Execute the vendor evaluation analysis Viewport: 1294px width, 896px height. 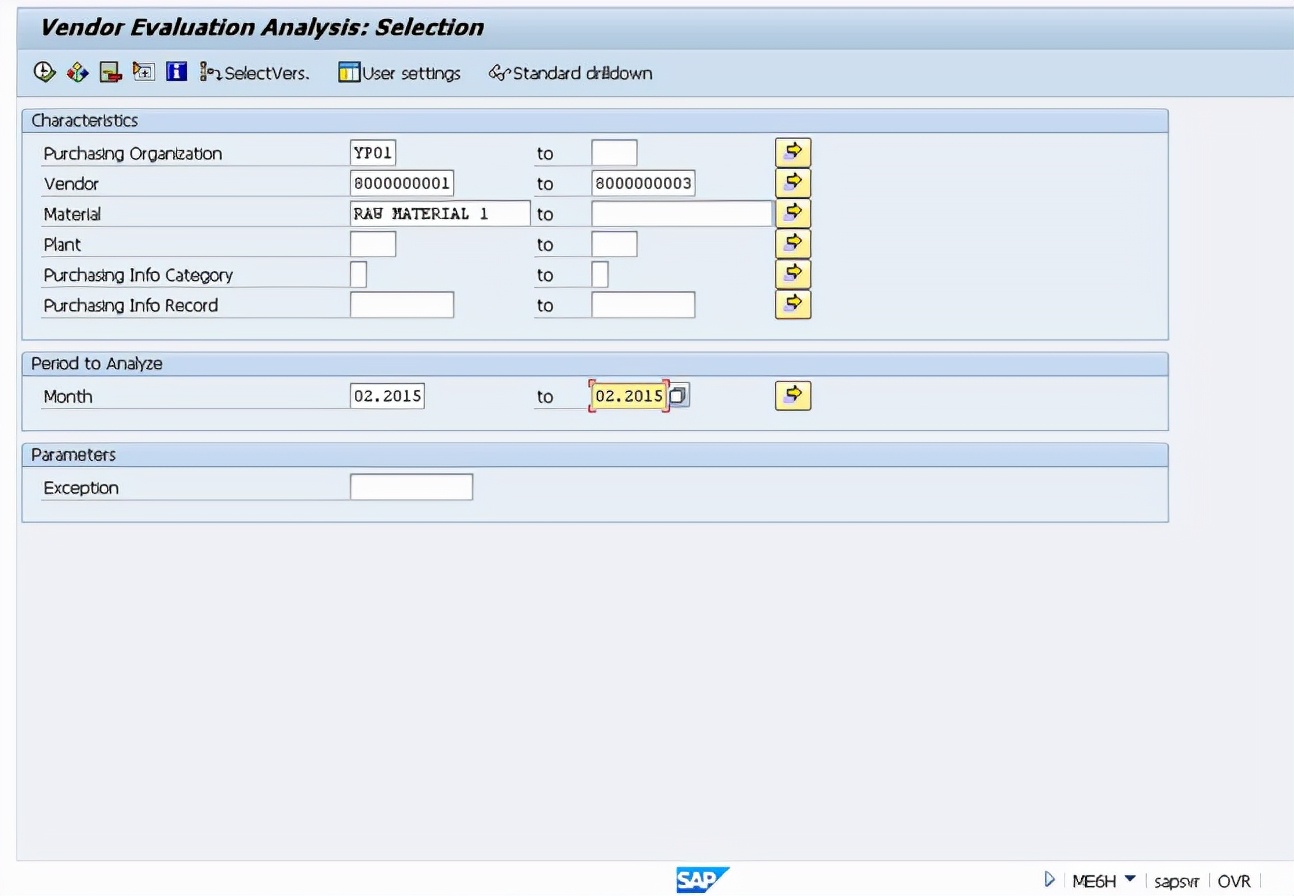[43, 72]
